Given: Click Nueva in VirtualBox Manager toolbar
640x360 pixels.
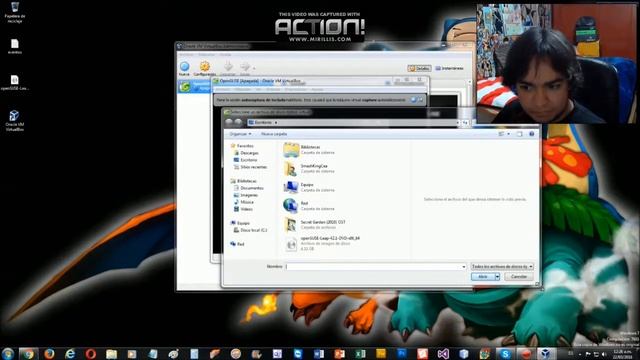Looking at the screenshot, I should [184, 69].
